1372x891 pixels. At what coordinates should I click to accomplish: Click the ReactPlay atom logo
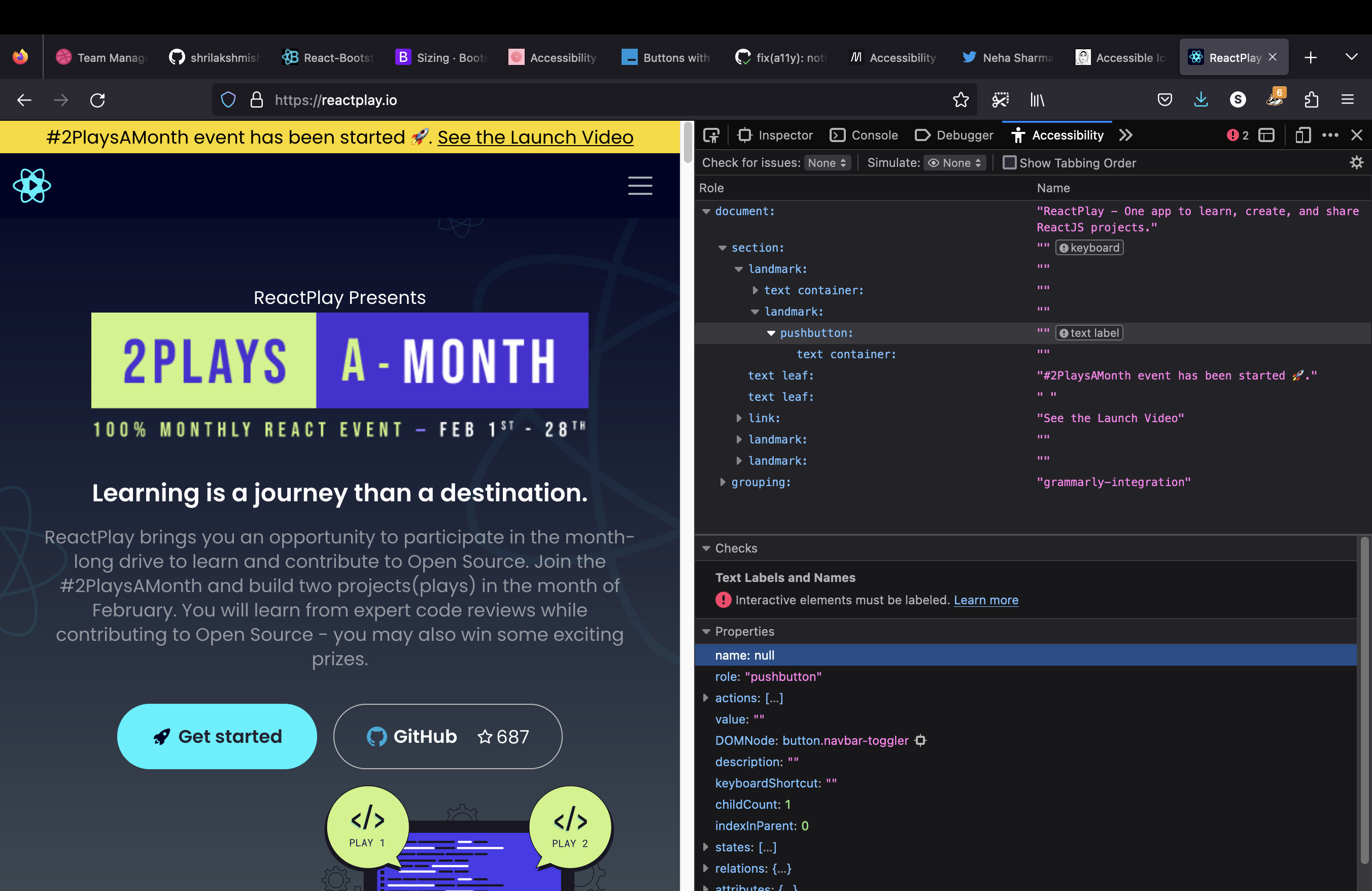31,186
